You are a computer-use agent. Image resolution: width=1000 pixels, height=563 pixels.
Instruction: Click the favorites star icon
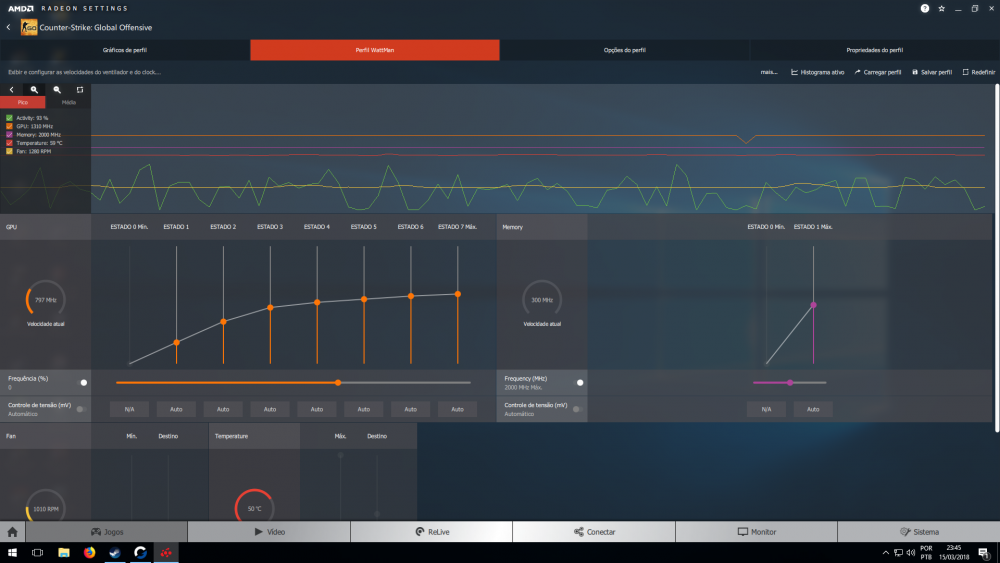(941, 8)
